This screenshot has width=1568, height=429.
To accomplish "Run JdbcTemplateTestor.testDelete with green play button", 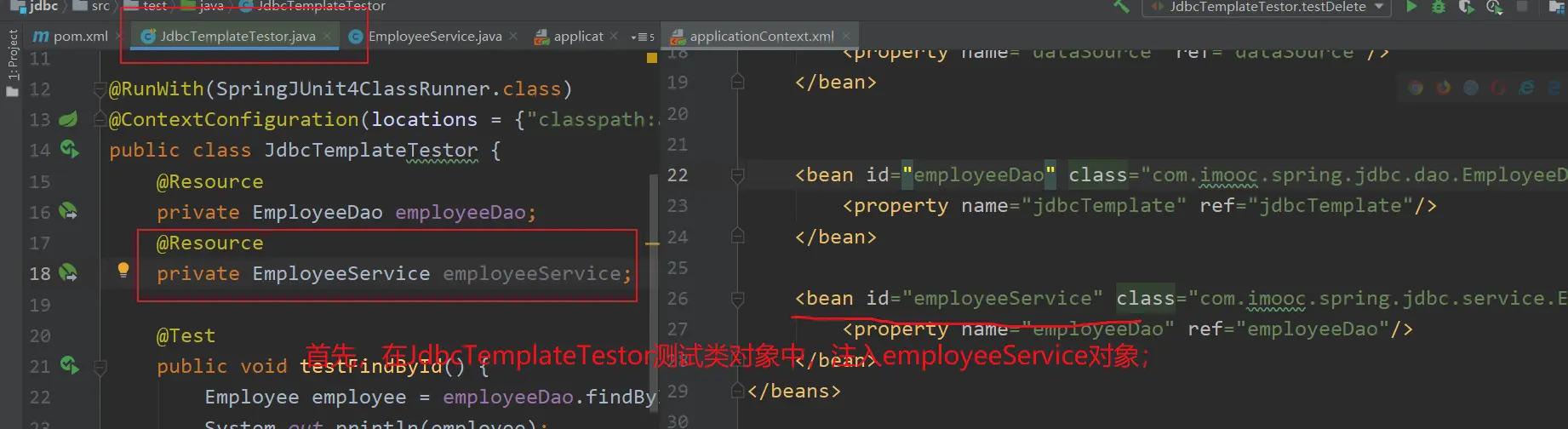I will tap(1411, 7).
